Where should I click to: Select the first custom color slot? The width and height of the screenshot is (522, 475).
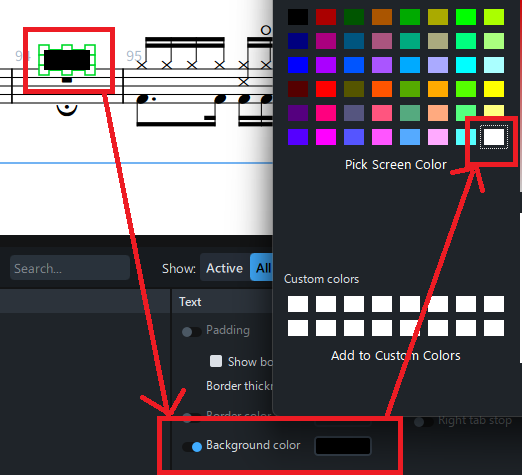click(x=298, y=304)
